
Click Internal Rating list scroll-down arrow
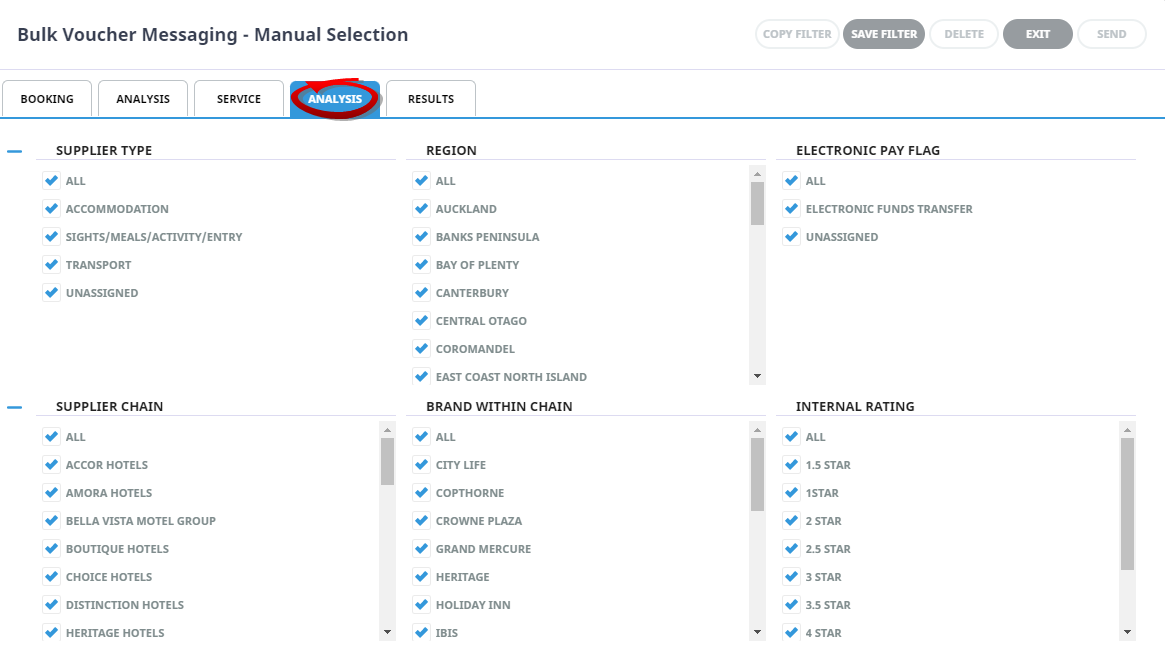pyautogui.click(x=1127, y=632)
